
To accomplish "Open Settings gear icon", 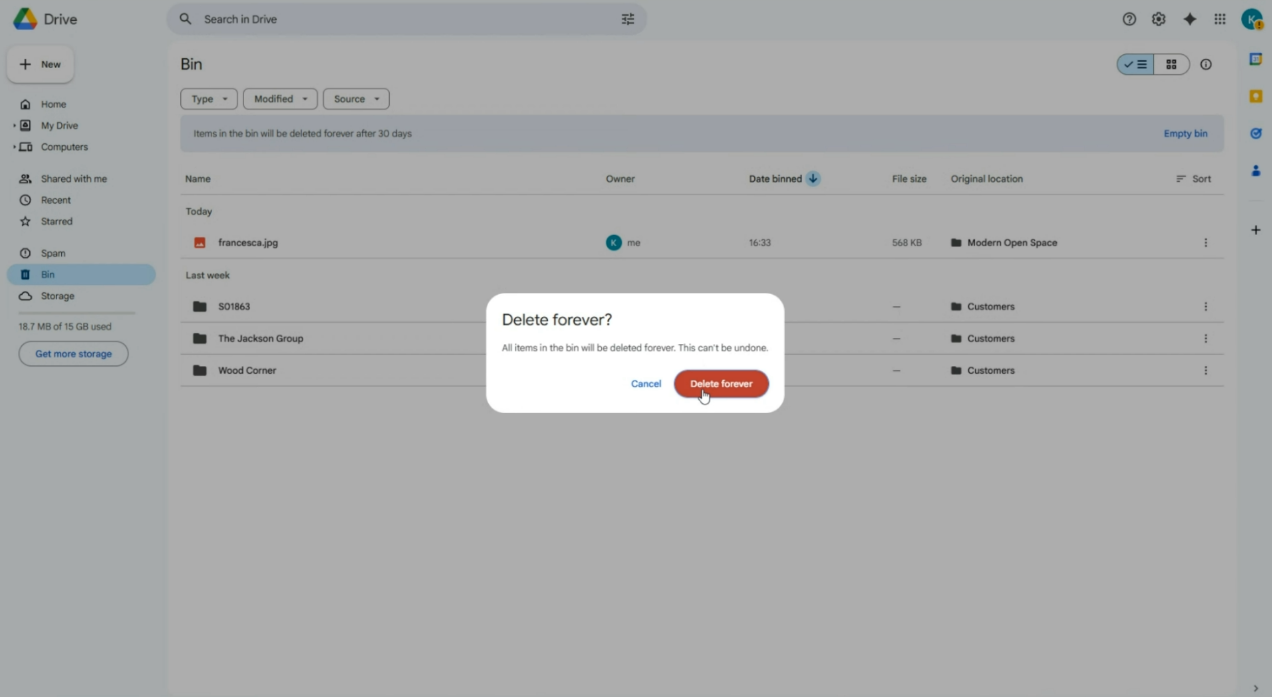I will click(x=1158, y=19).
